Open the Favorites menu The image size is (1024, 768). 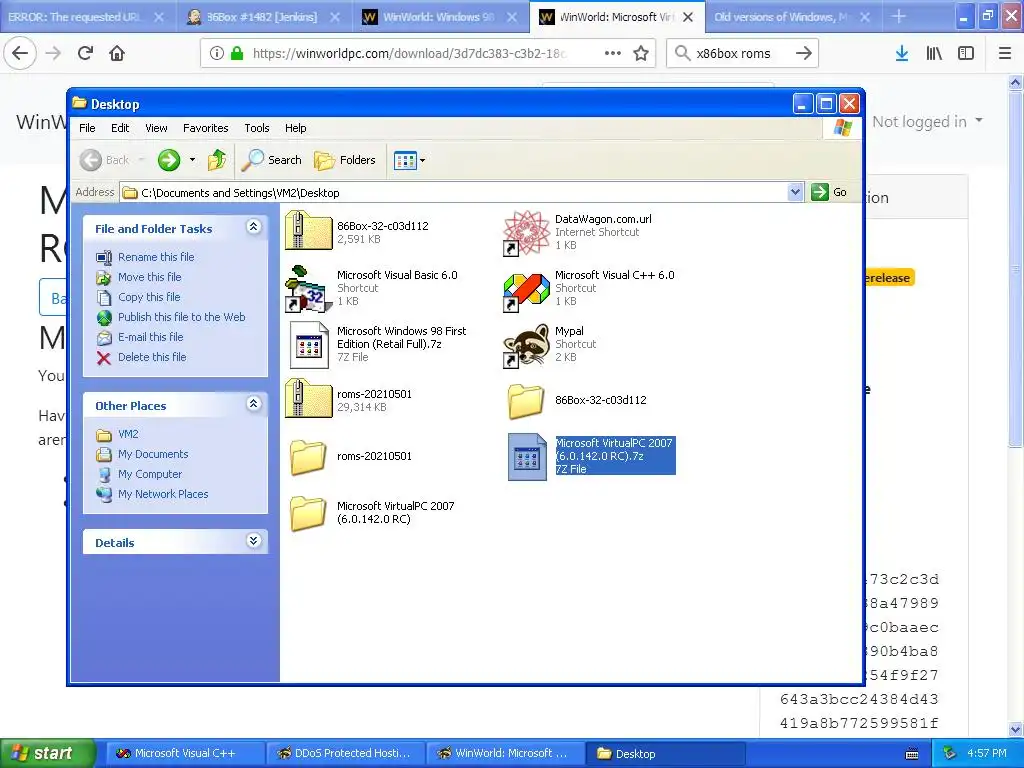tap(206, 128)
